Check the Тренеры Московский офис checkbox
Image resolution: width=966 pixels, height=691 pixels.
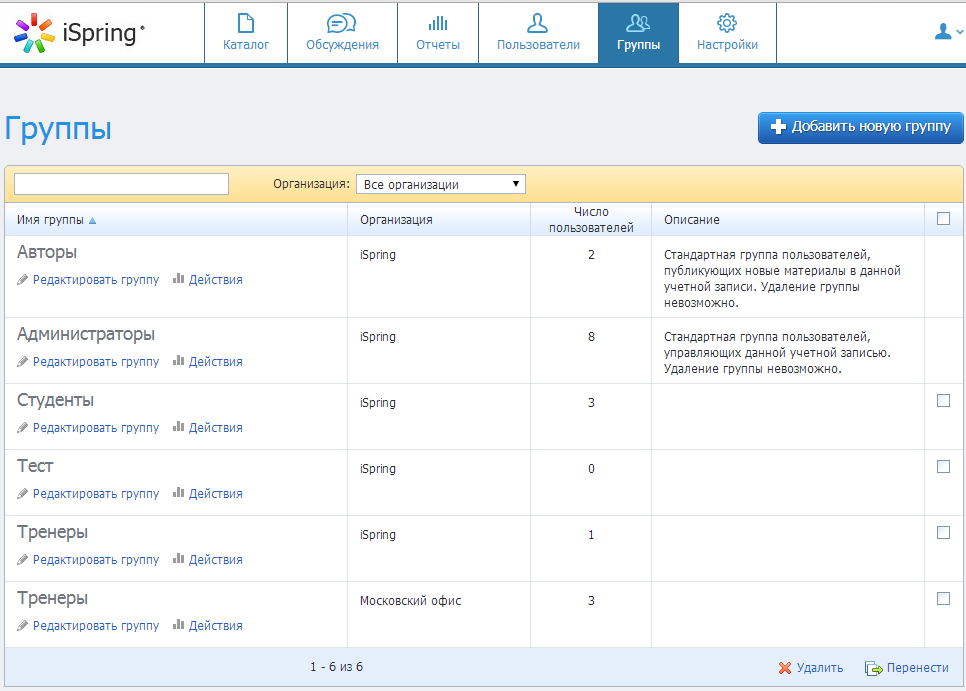pos(943,598)
